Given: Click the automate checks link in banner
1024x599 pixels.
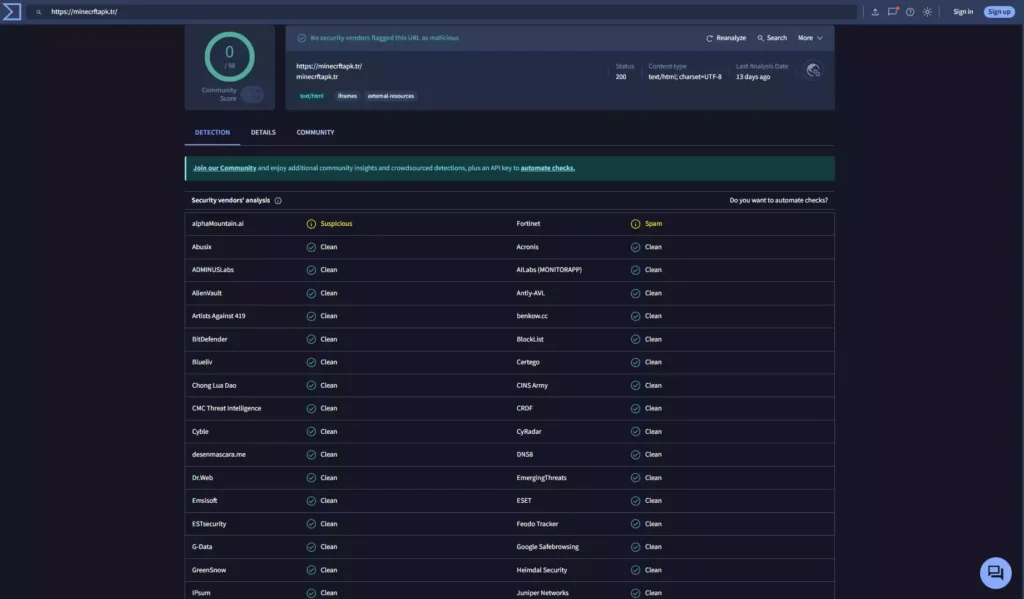Looking at the screenshot, I should pyautogui.click(x=547, y=168).
